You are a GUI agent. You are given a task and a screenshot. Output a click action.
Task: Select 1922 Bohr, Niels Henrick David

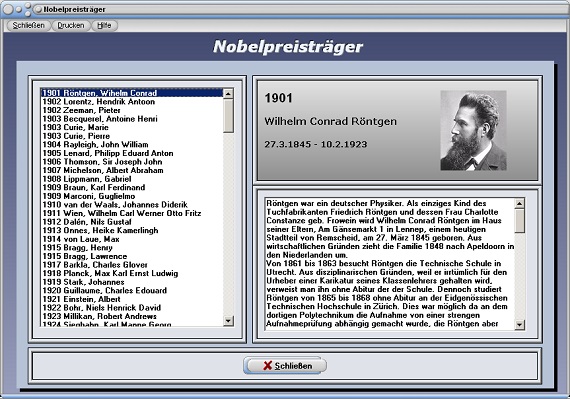pos(132,308)
